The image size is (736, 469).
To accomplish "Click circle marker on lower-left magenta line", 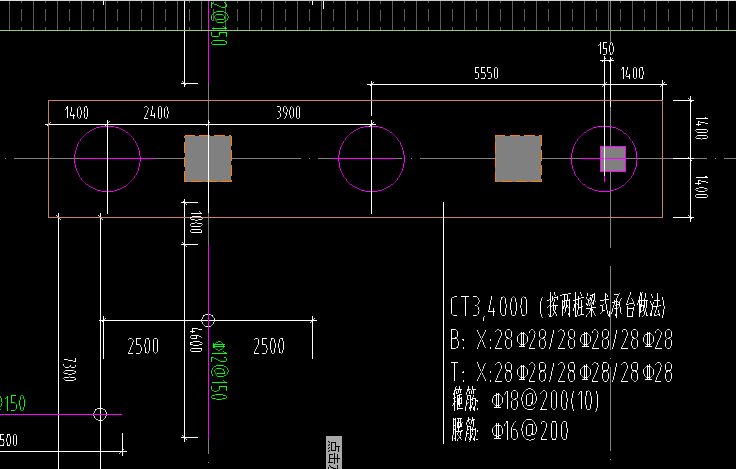I will (x=100, y=414).
